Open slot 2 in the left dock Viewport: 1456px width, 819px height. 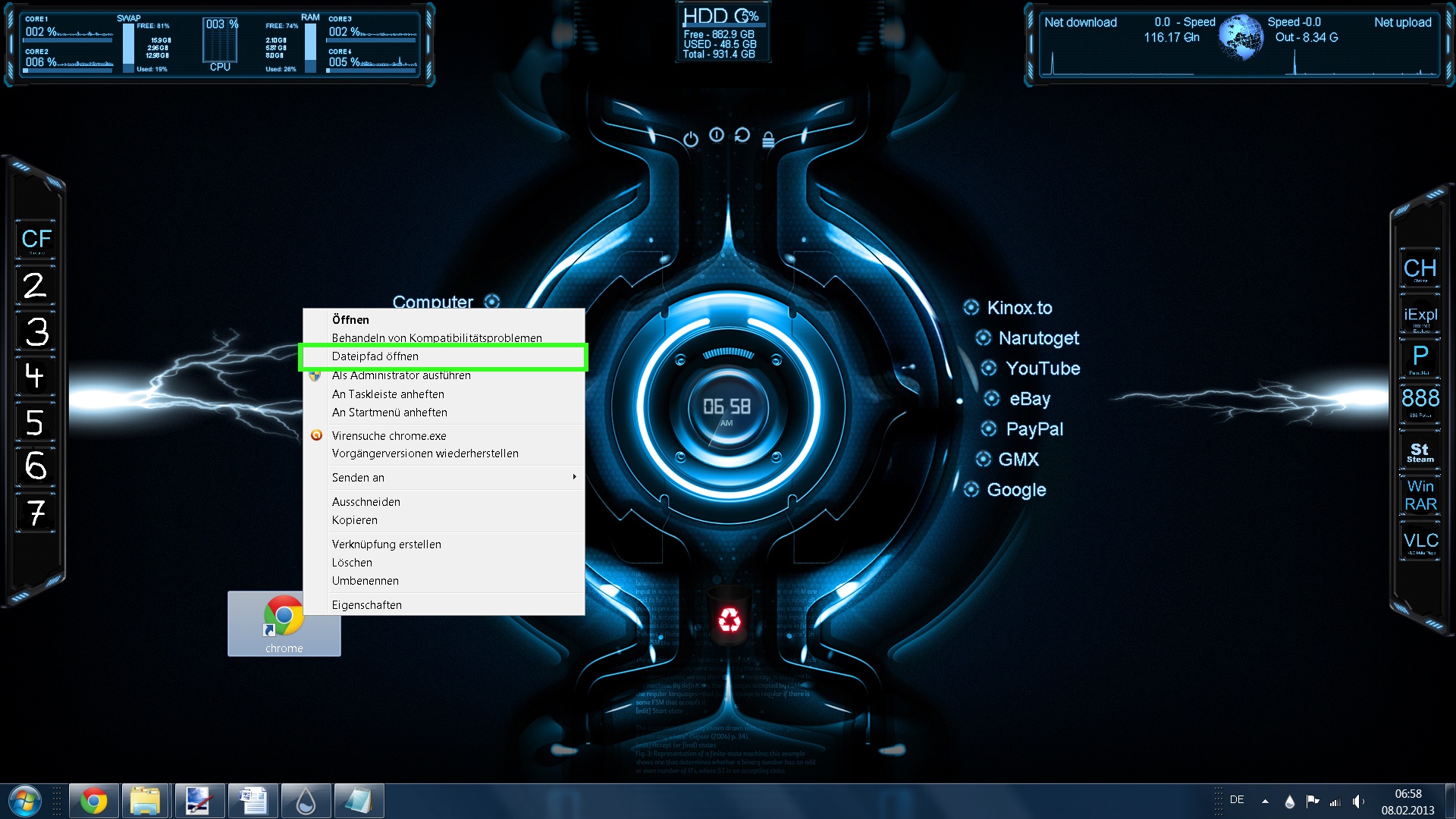click(36, 285)
